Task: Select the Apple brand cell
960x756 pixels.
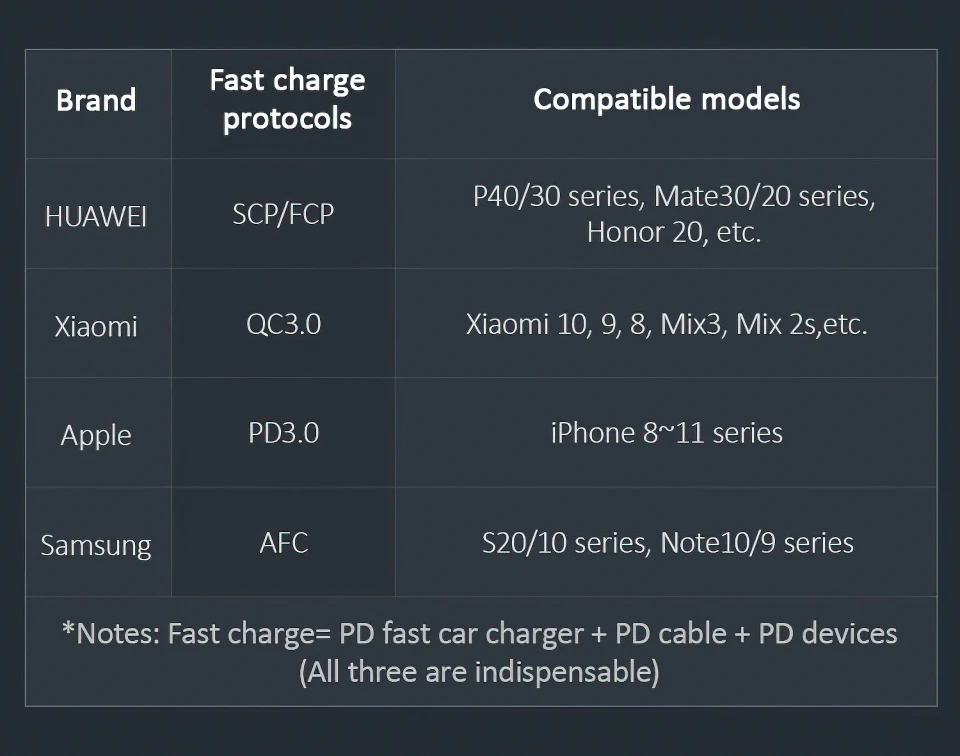Action: (96, 435)
